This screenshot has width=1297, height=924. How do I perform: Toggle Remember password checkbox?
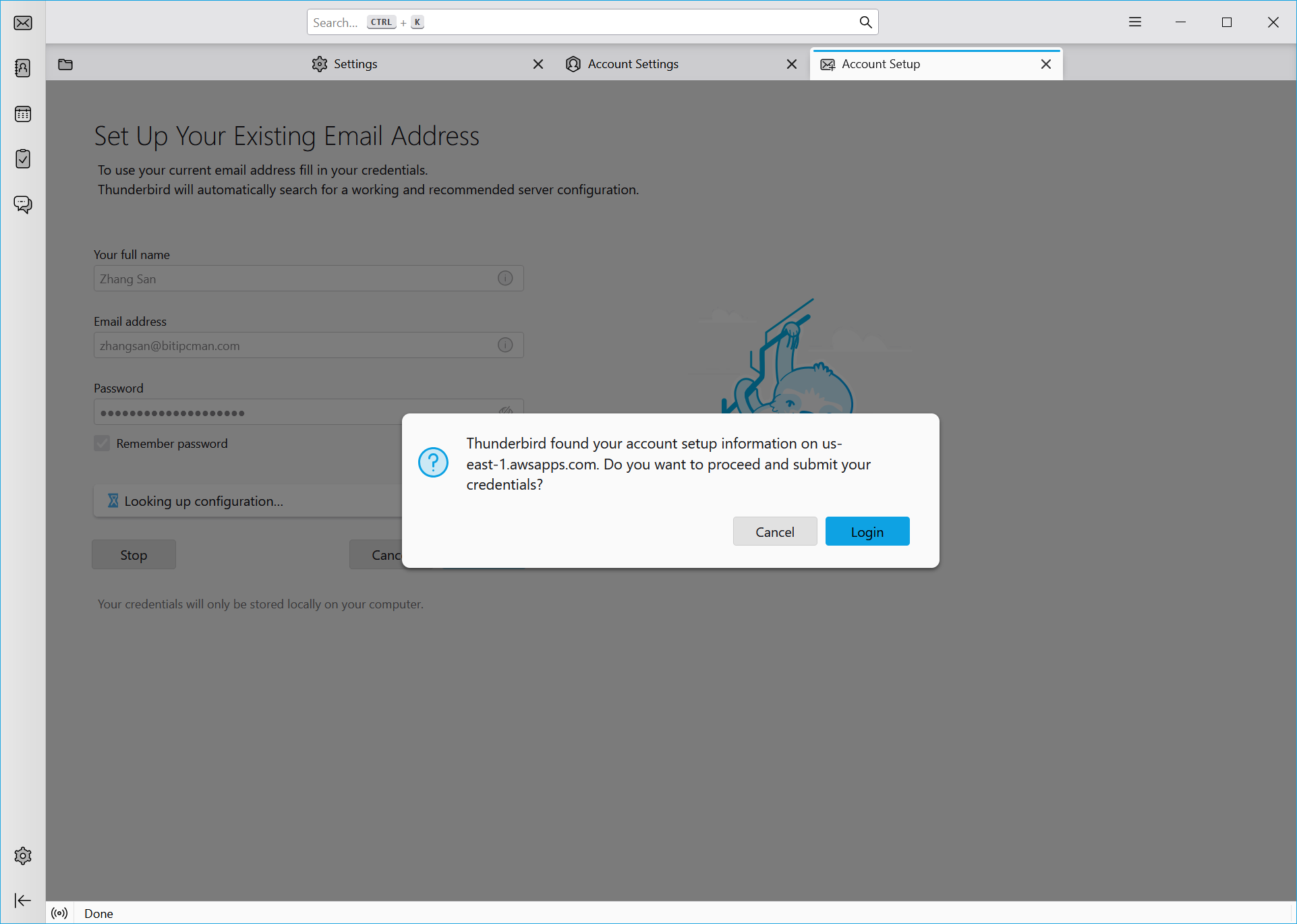point(102,443)
